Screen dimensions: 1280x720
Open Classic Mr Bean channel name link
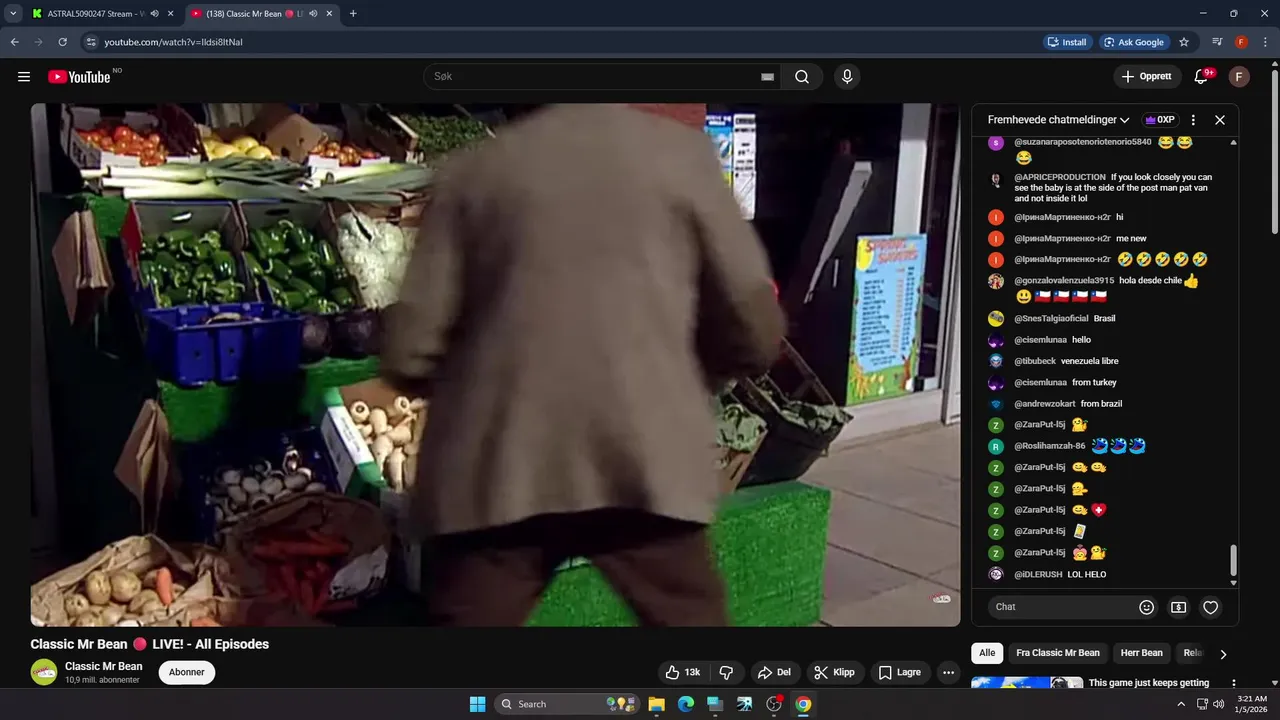[x=104, y=666]
